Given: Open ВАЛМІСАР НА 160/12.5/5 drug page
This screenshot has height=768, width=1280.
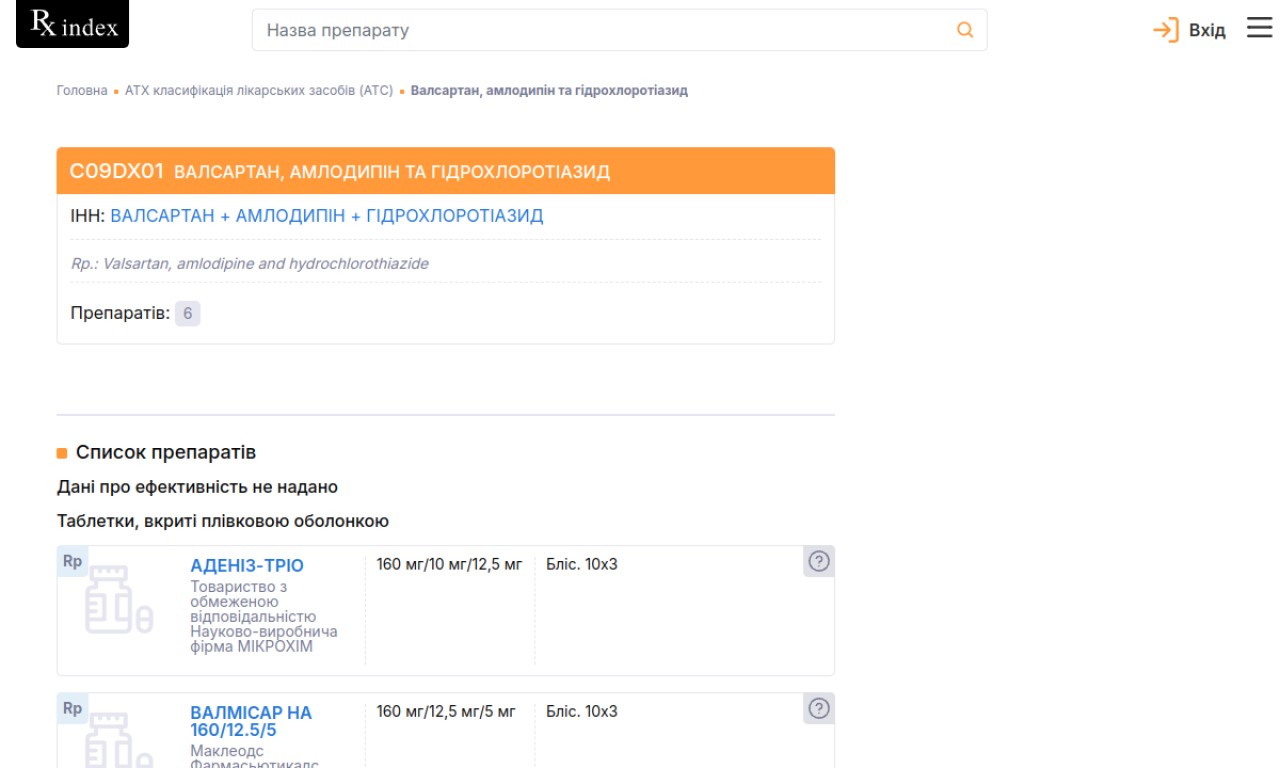Looking at the screenshot, I should click(251, 721).
